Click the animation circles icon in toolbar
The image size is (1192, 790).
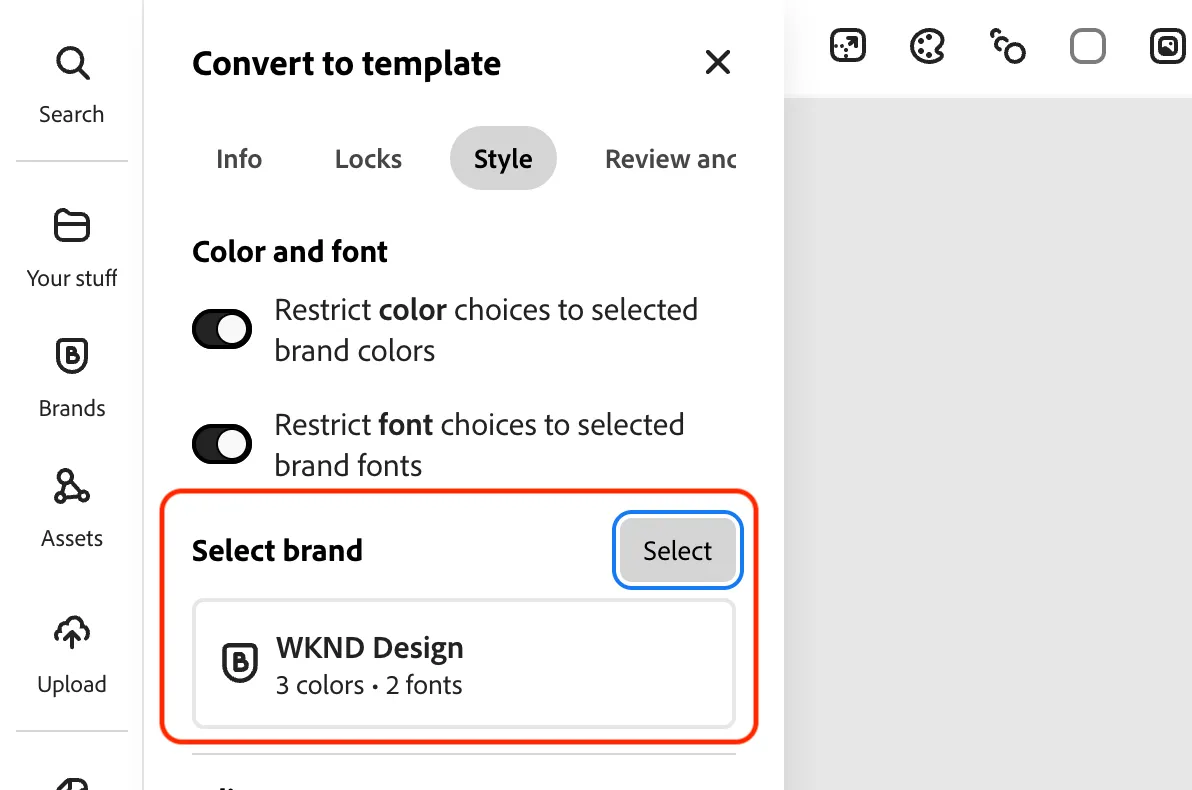click(x=1007, y=46)
